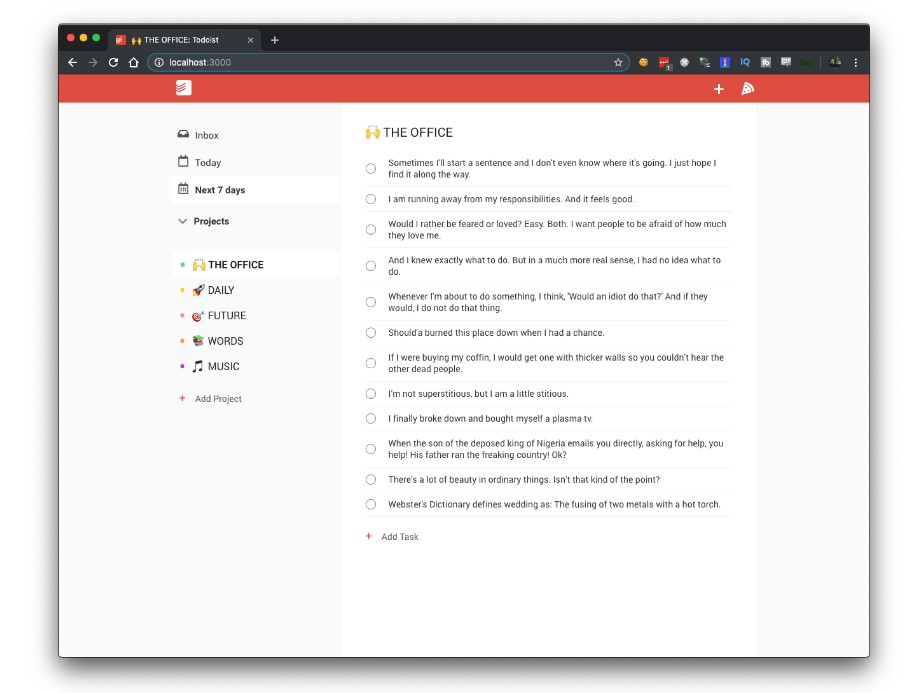Screen dimensions: 921x693
Task: Click the plus quick add task icon
Action: 718,89
